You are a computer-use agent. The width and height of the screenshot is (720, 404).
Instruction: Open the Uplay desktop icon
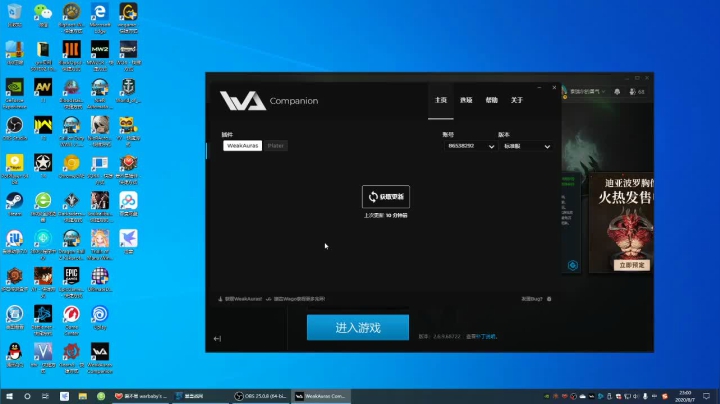(x=100, y=317)
